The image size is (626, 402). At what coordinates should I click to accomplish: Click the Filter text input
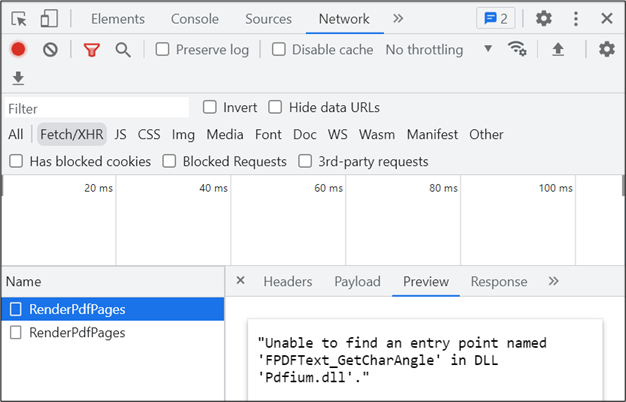click(x=96, y=108)
